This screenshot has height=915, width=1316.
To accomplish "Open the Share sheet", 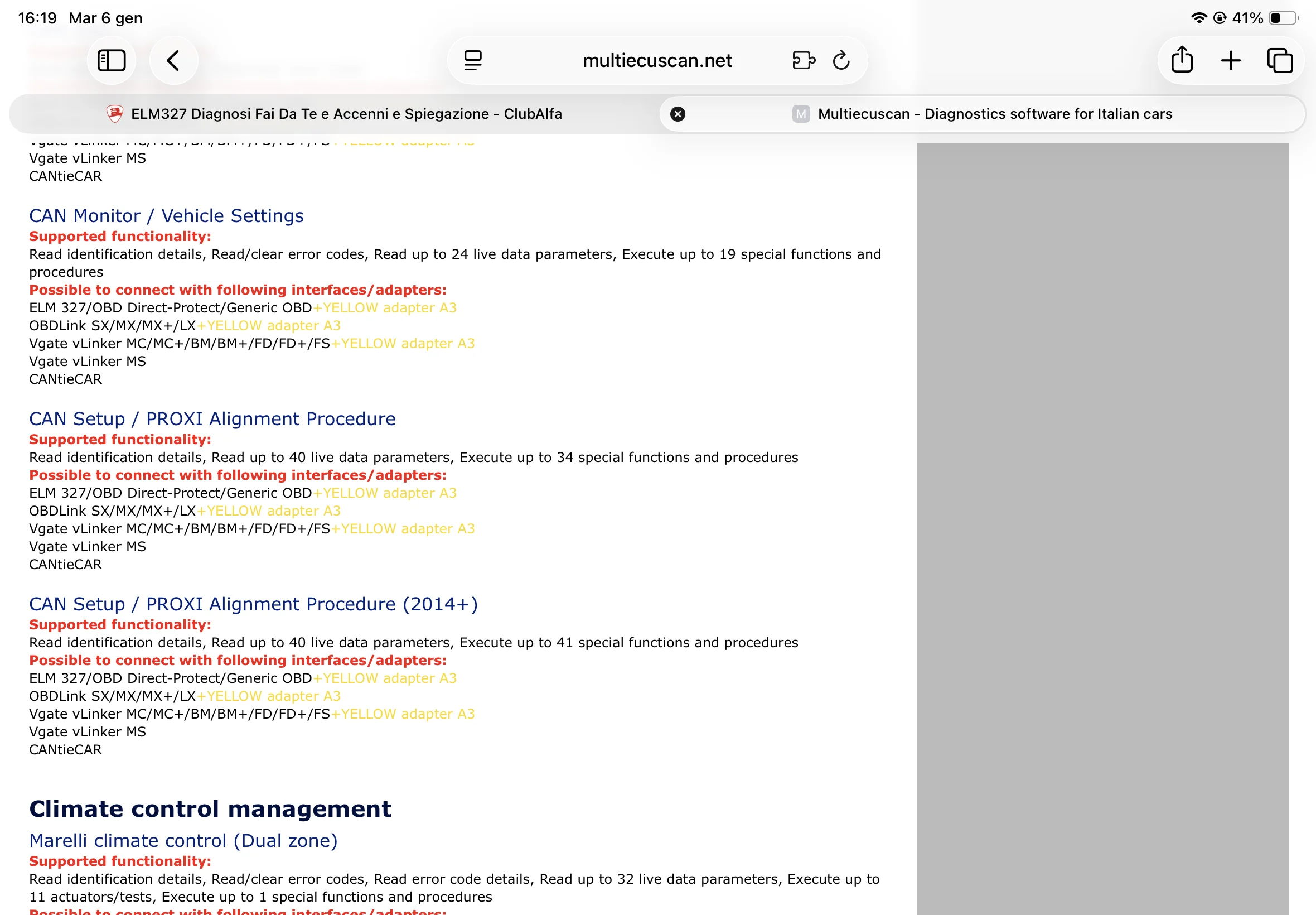I will 1182,60.
